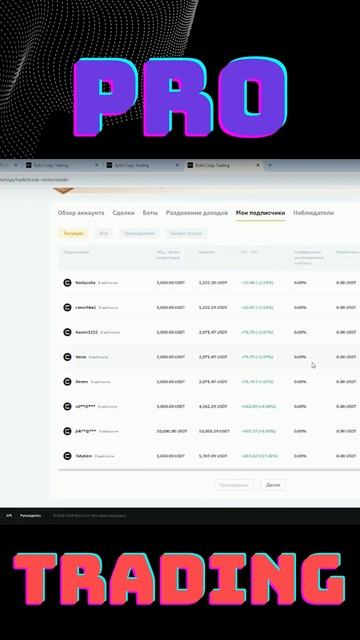Select the Мои подписчики tab
360x640 pixels.
260,213
